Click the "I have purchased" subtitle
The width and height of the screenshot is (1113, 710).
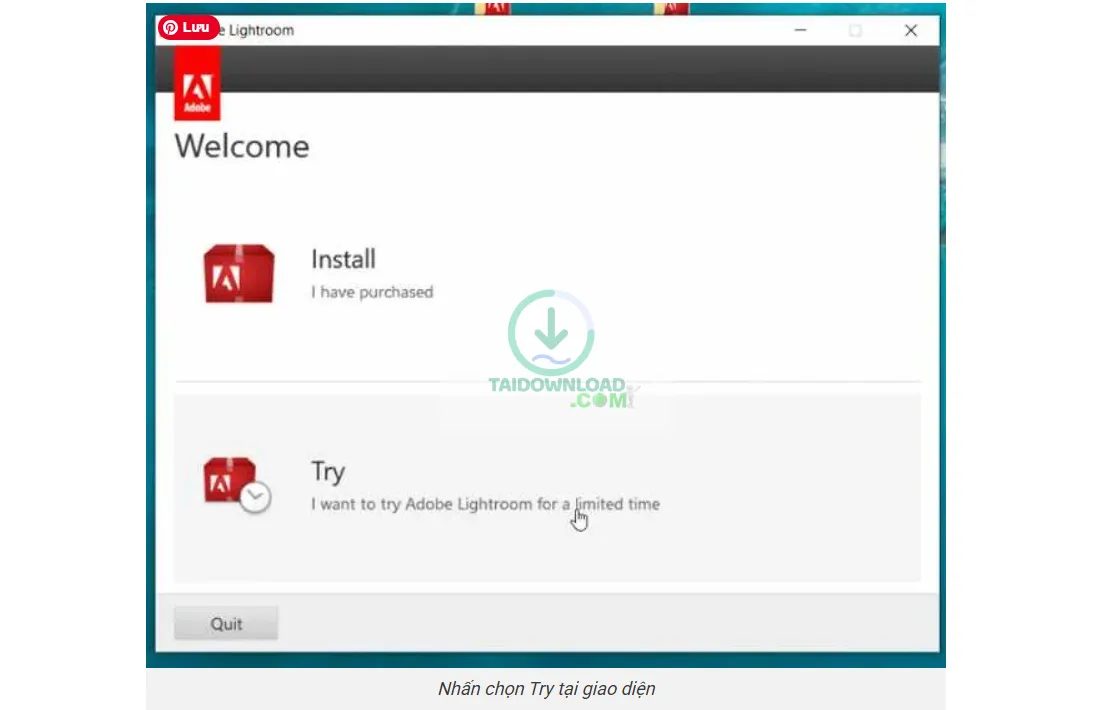(372, 292)
